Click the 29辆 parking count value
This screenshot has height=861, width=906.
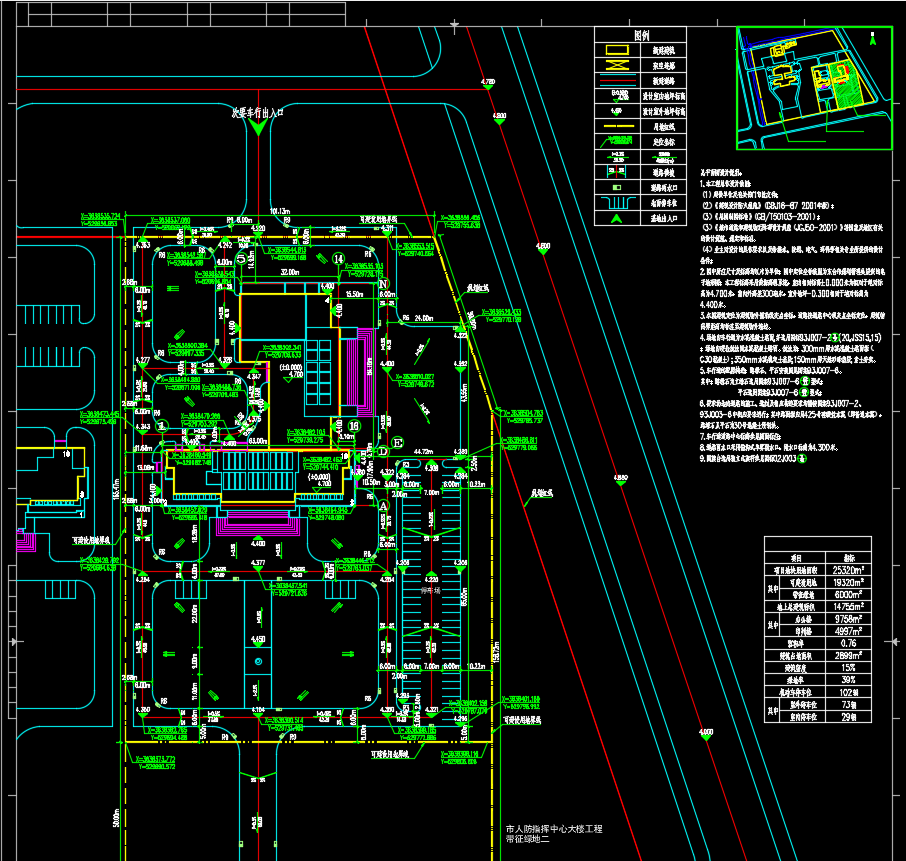click(848, 717)
